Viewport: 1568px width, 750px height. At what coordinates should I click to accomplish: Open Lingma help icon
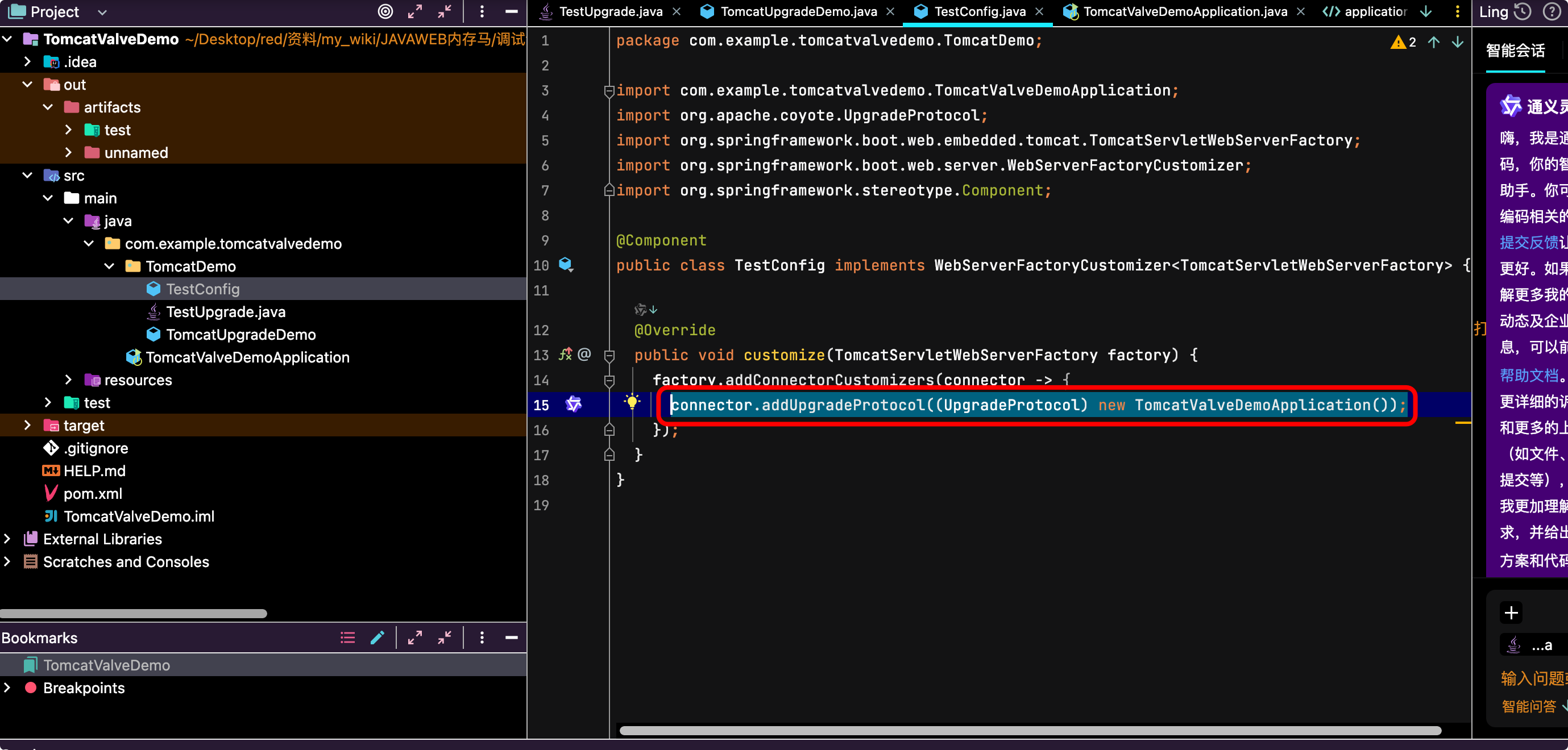coord(1552,11)
